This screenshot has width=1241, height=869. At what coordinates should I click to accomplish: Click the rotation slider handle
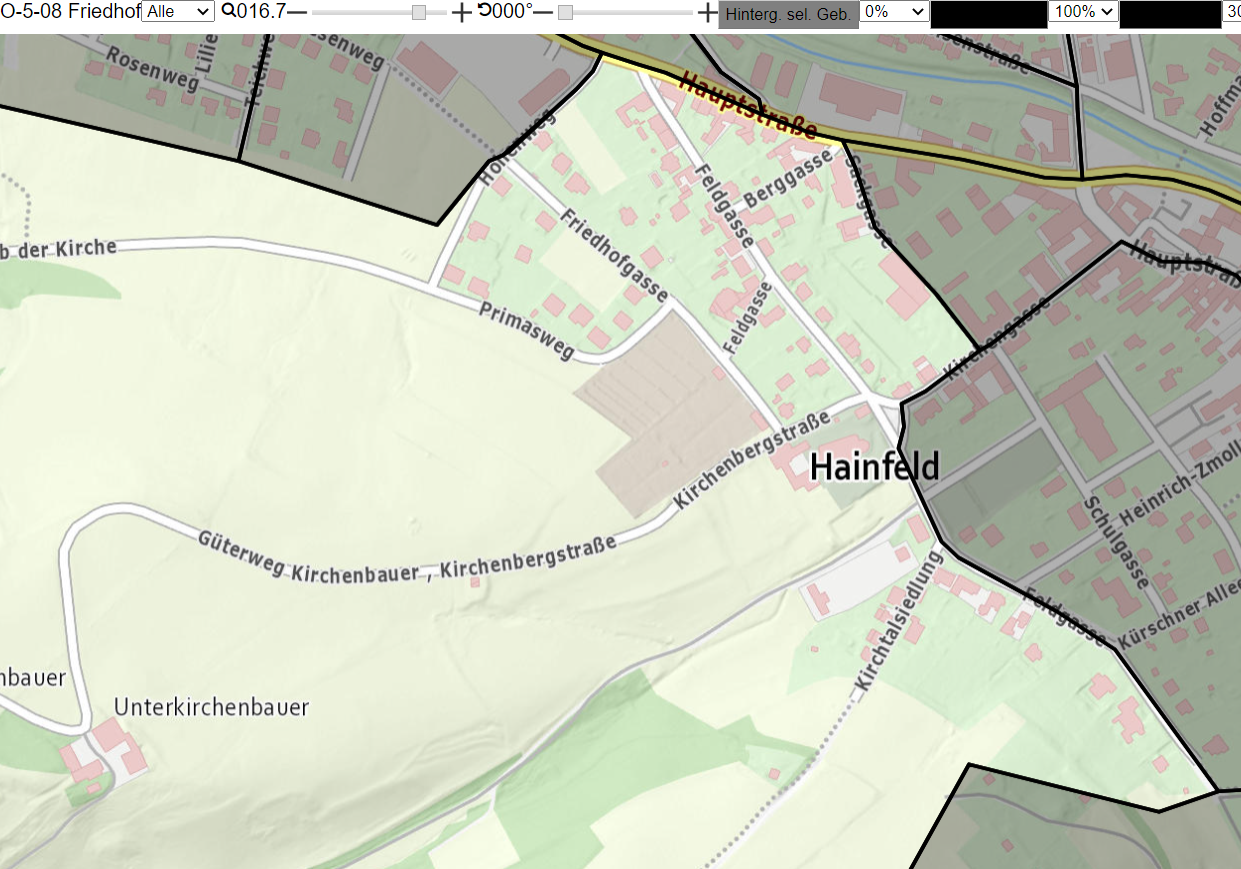565,12
